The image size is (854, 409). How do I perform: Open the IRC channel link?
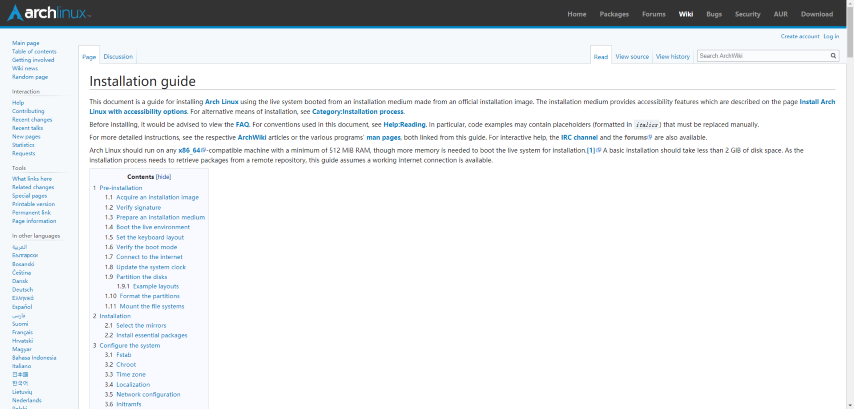[580, 138]
